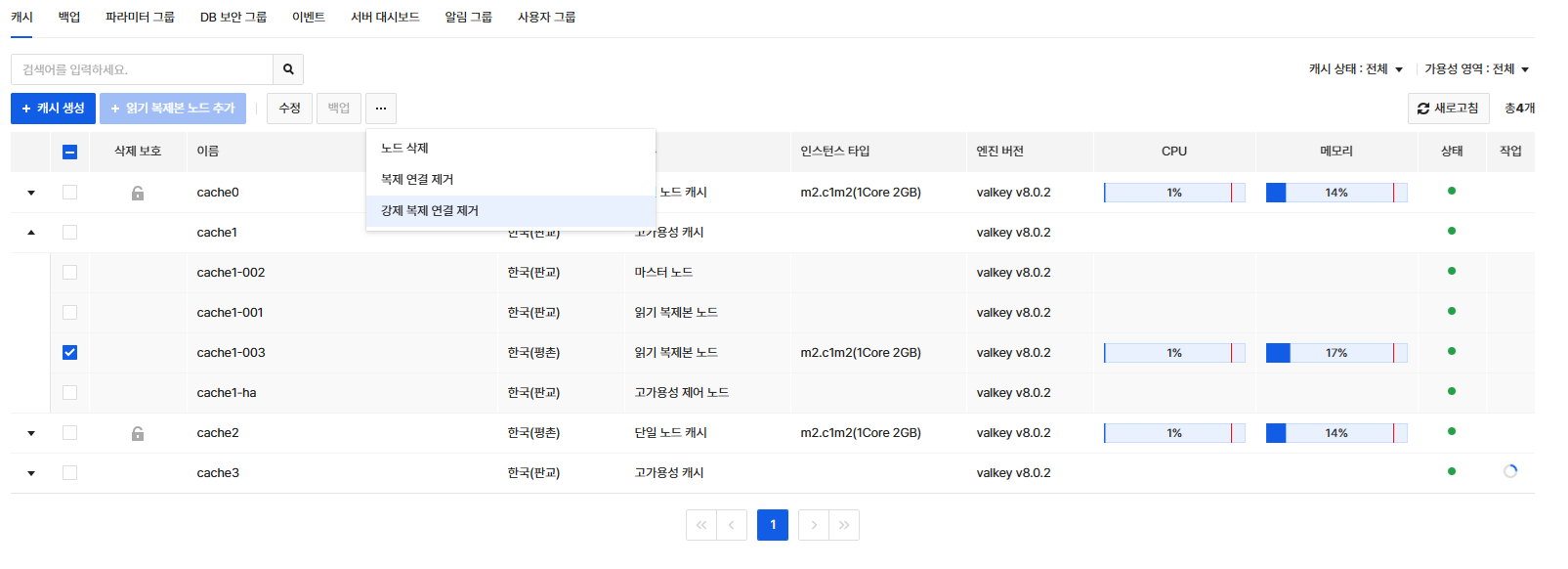Toggle the select-all header checkbox
This screenshot has width=1568, height=569.
pyautogui.click(x=69, y=152)
